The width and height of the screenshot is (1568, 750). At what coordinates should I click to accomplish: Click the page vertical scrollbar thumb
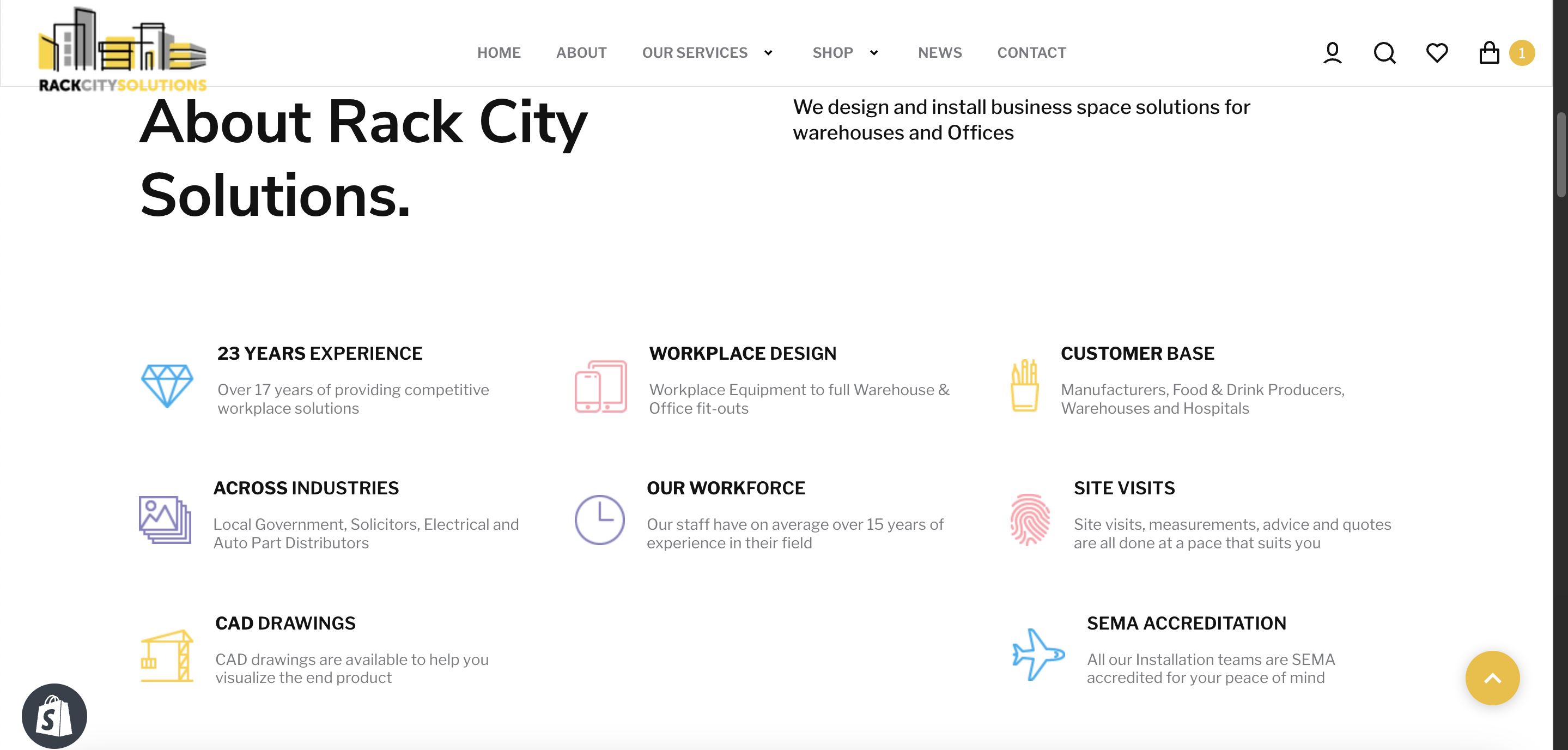pyautogui.click(x=1561, y=155)
